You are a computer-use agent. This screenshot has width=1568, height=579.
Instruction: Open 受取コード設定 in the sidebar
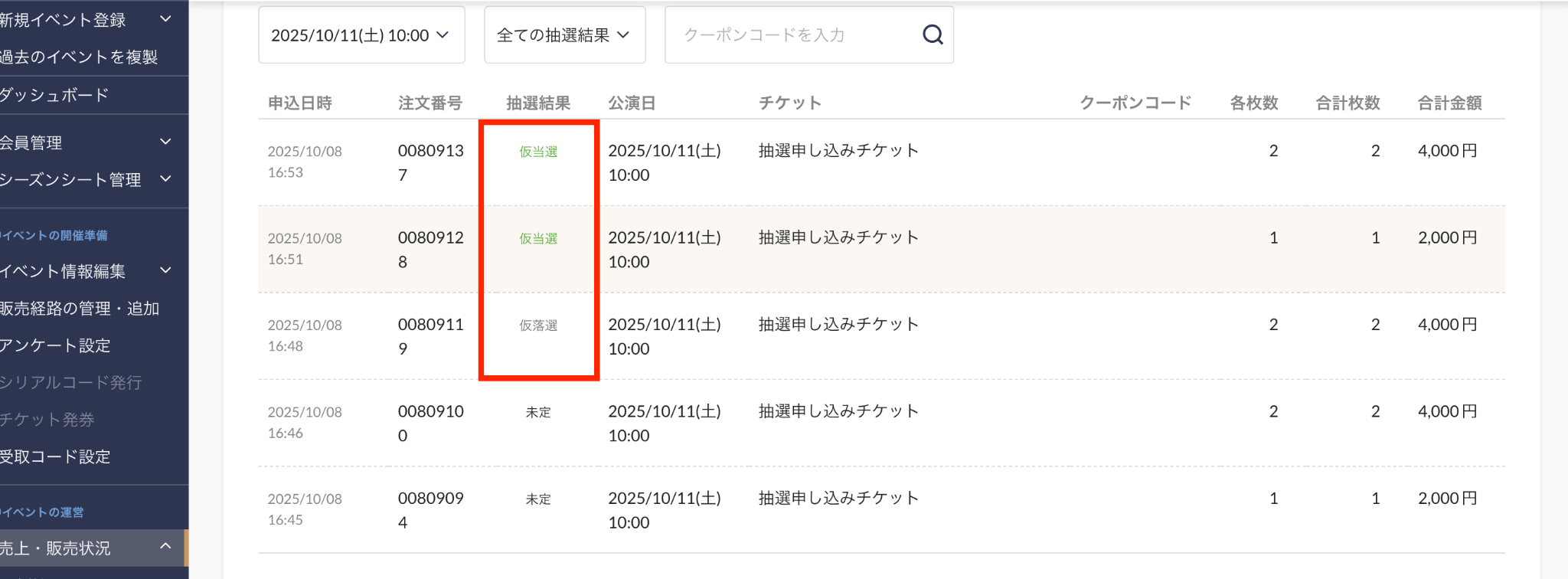pos(54,456)
